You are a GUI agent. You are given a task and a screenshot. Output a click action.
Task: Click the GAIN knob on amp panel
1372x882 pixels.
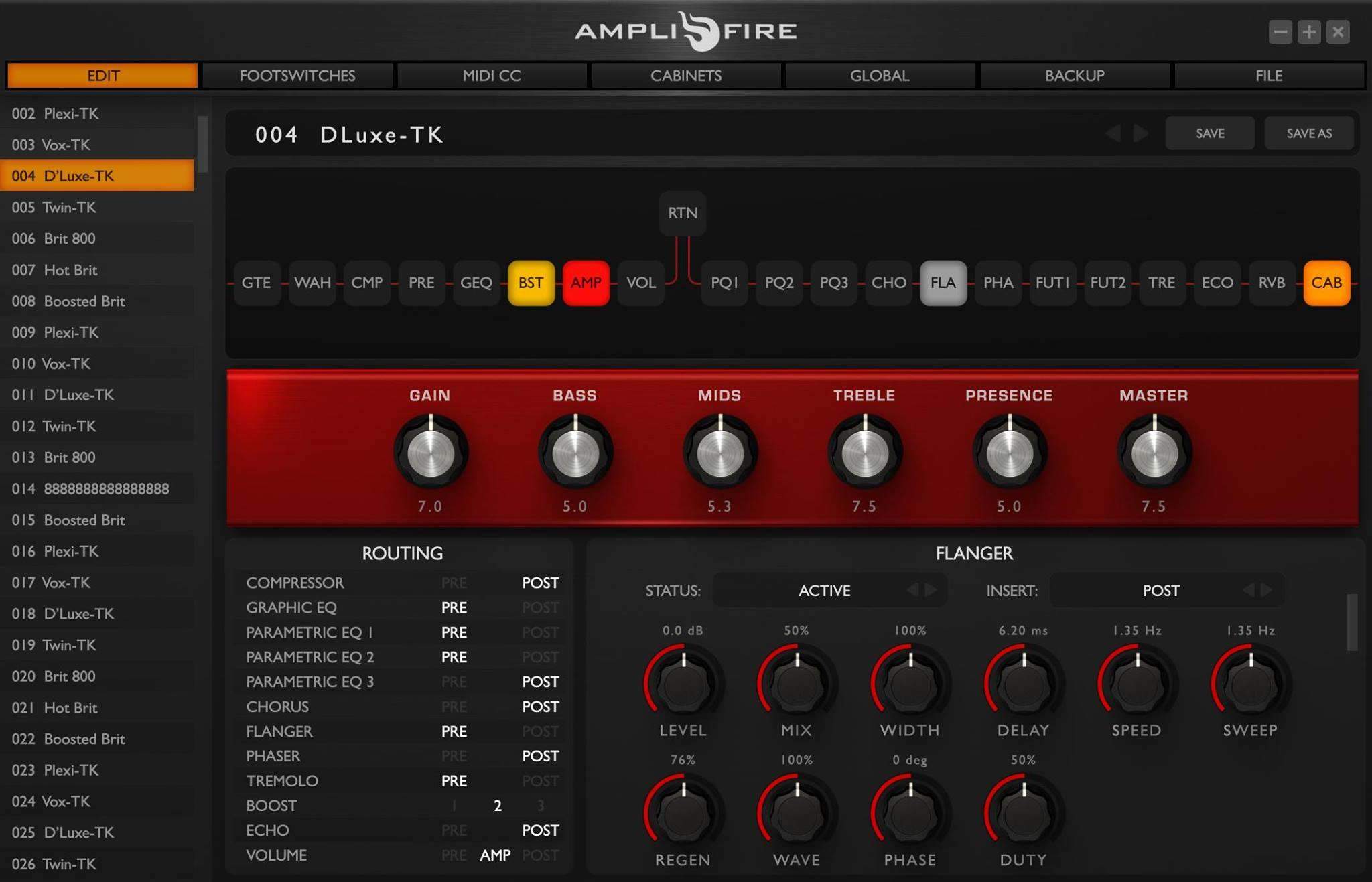point(430,453)
